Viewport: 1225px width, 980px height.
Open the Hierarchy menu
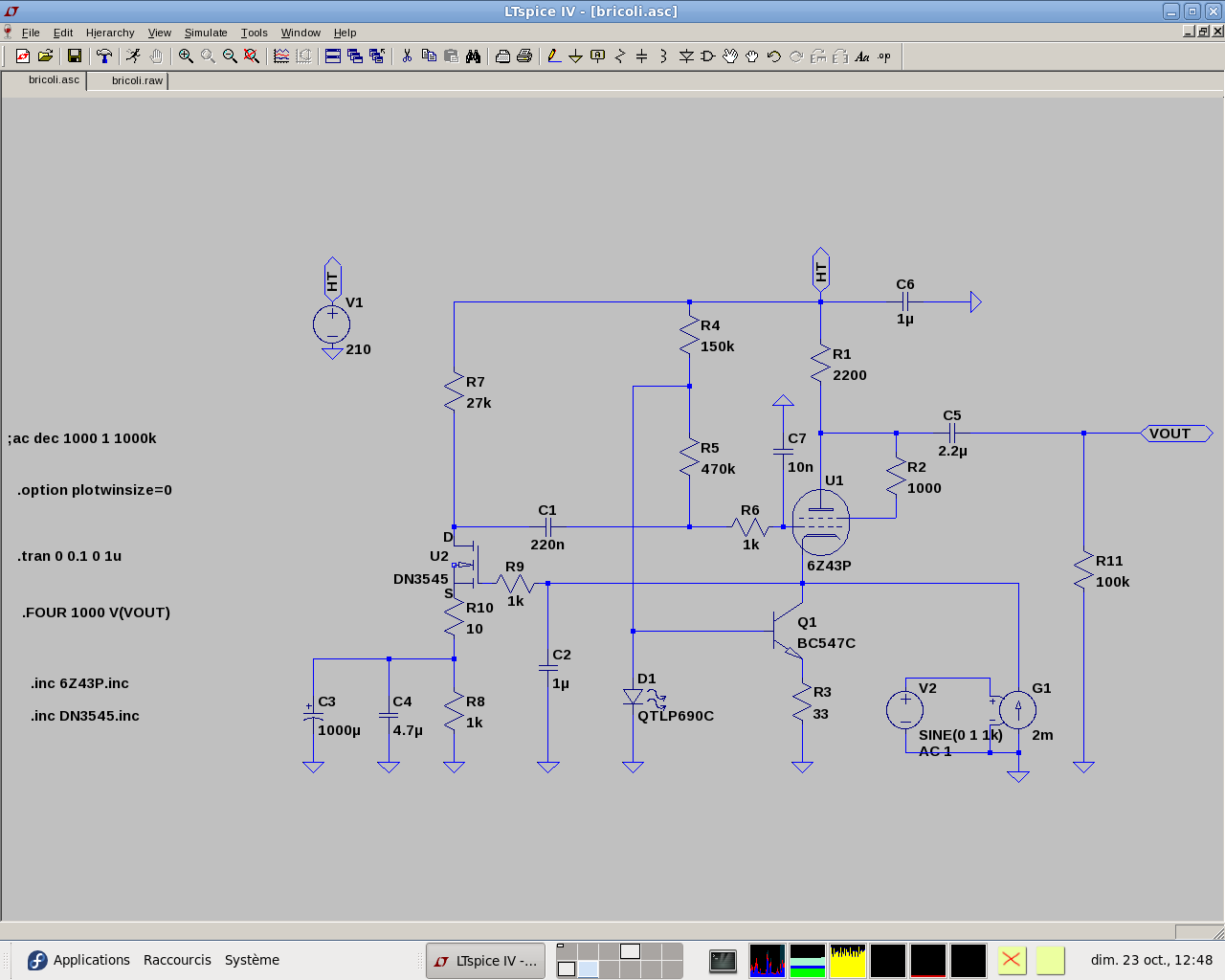[x=110, y=33]
